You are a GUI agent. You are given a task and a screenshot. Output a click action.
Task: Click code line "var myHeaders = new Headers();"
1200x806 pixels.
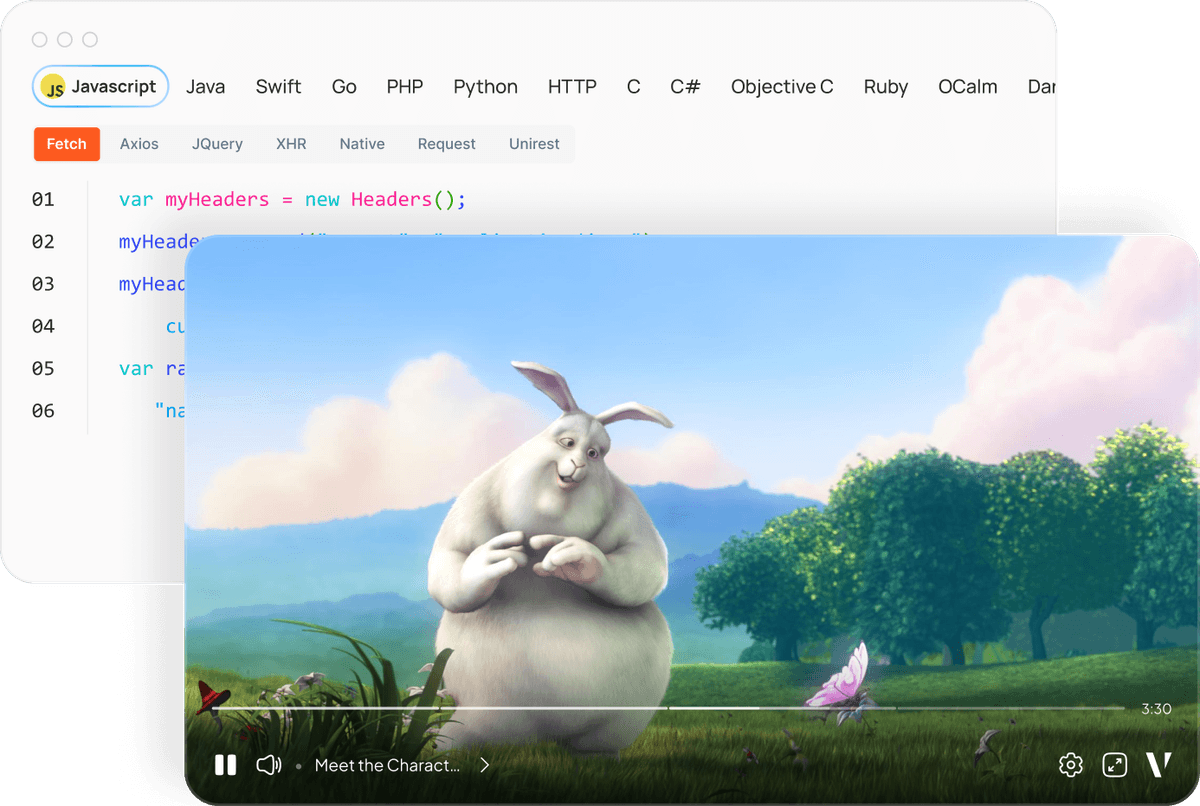point(293,200)
